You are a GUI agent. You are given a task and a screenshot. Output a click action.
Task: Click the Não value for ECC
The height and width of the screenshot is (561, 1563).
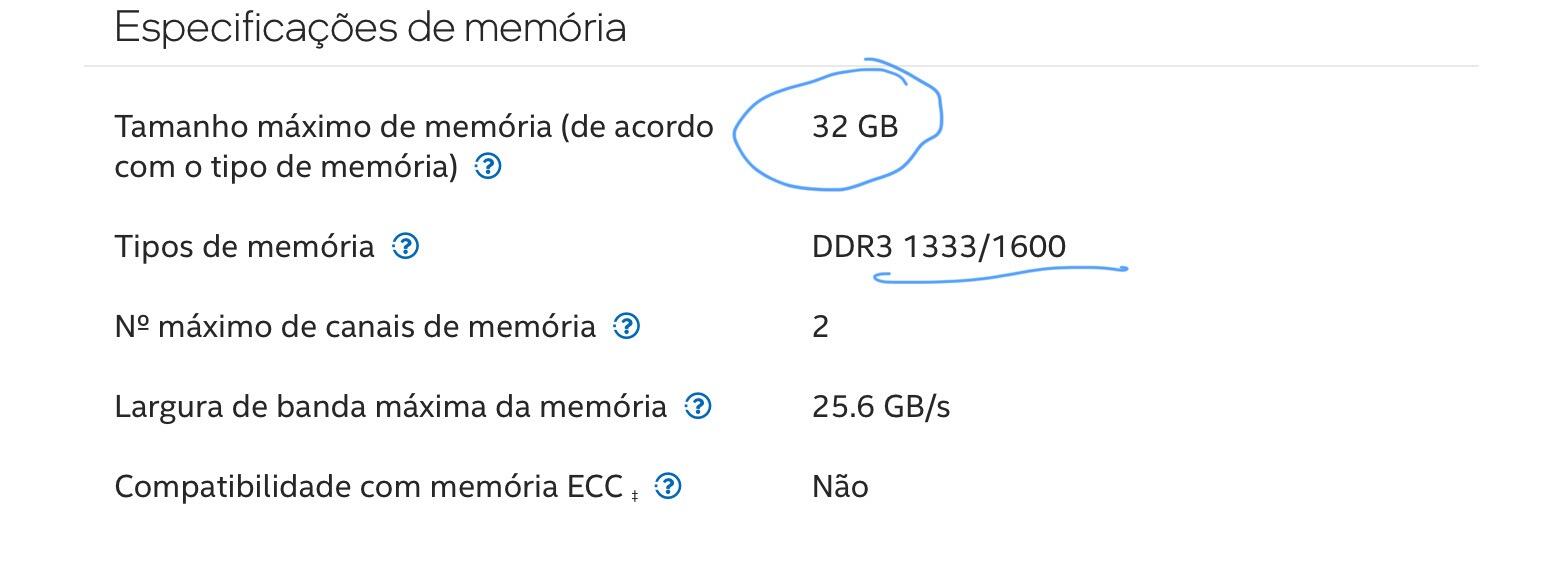click(840, 486)
